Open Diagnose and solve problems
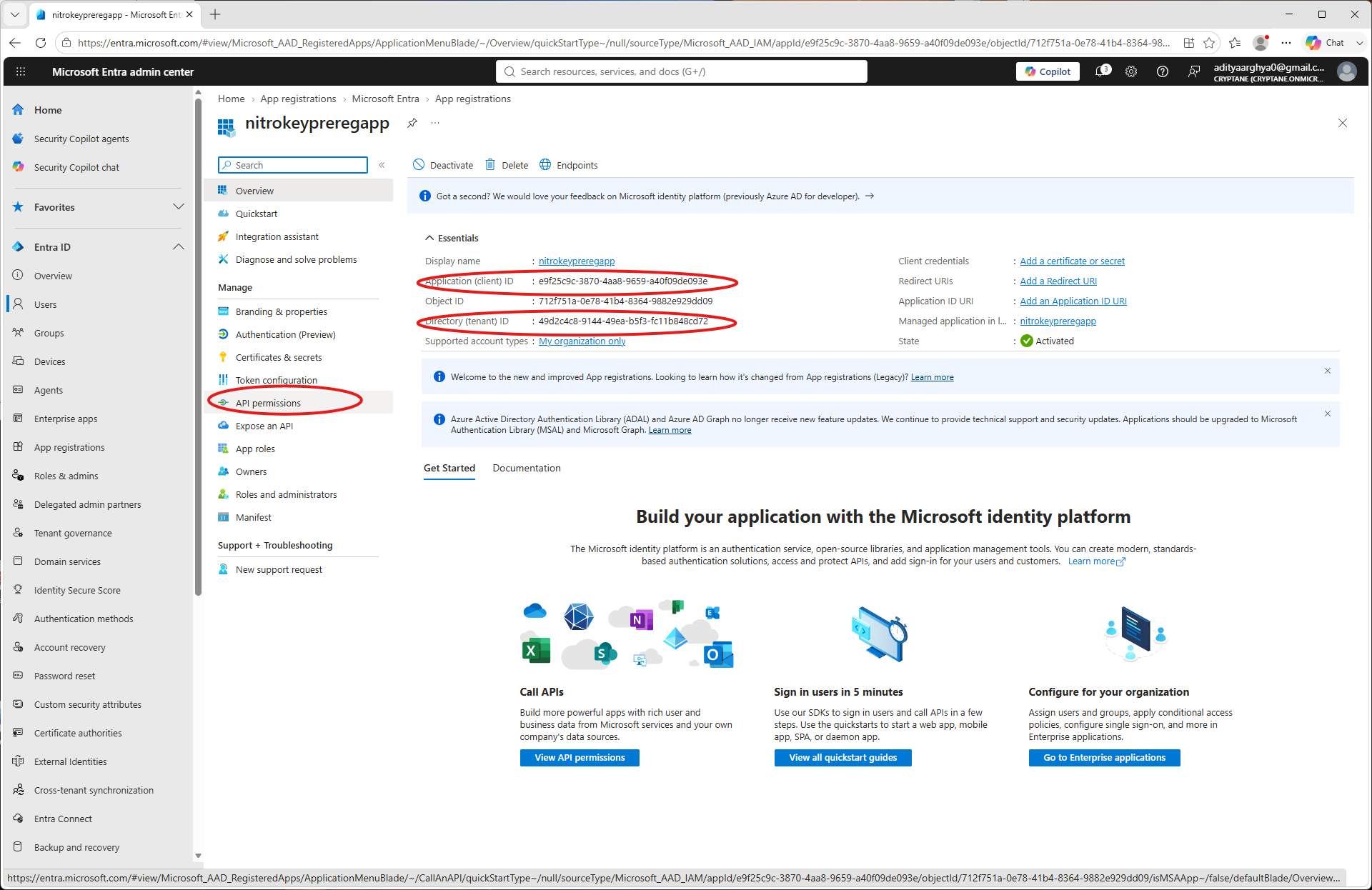Viewport: 1372px width, 890px height. click(296, 259)
